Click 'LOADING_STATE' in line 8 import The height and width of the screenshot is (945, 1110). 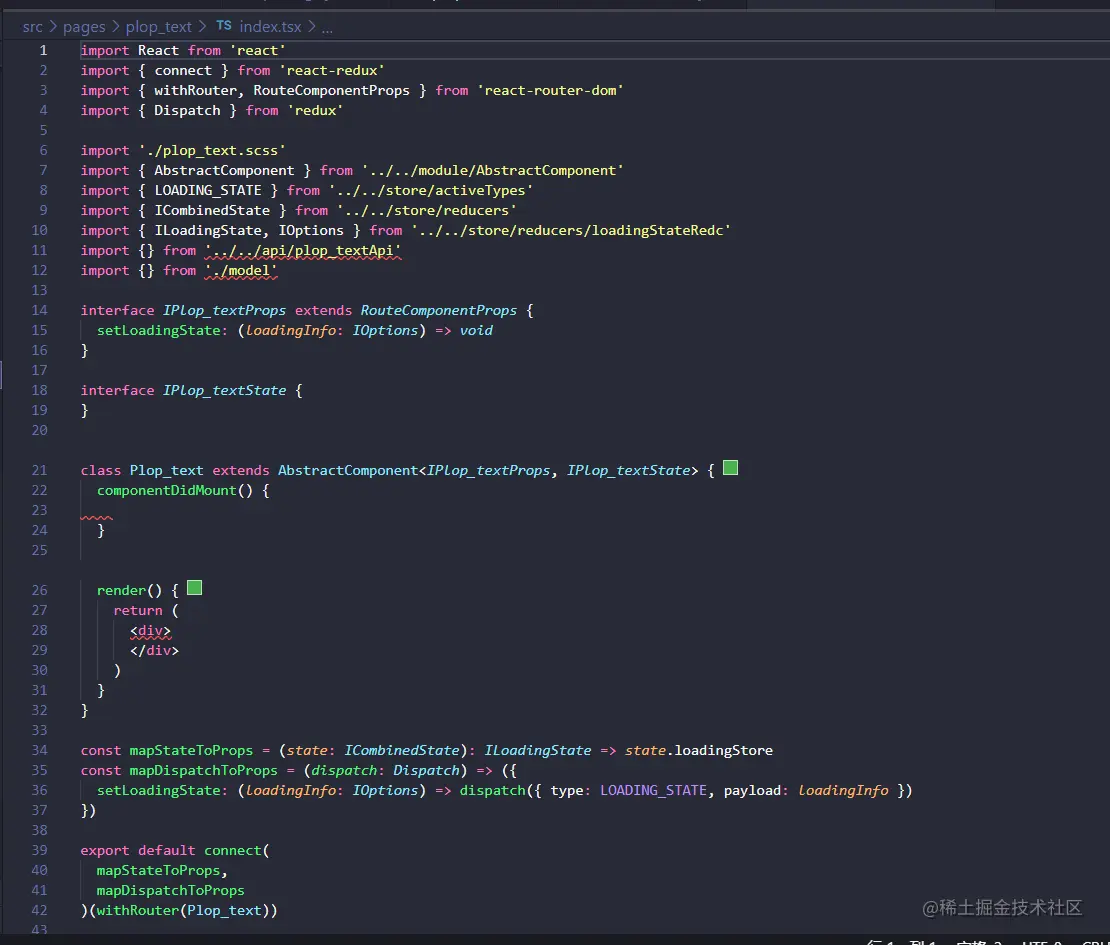[x=208, y=190]
